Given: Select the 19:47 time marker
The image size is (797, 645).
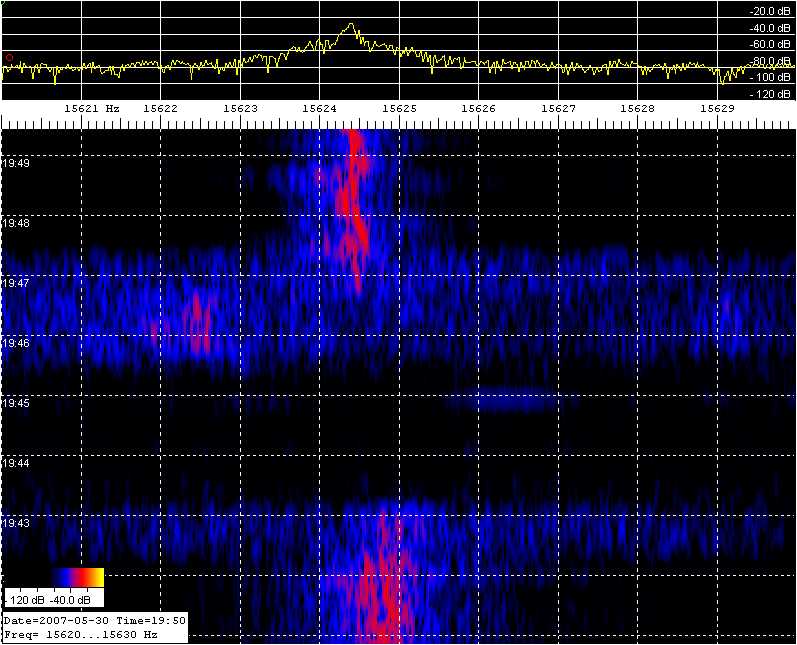Looking at the screenshot, I should [x=16, y=283].
